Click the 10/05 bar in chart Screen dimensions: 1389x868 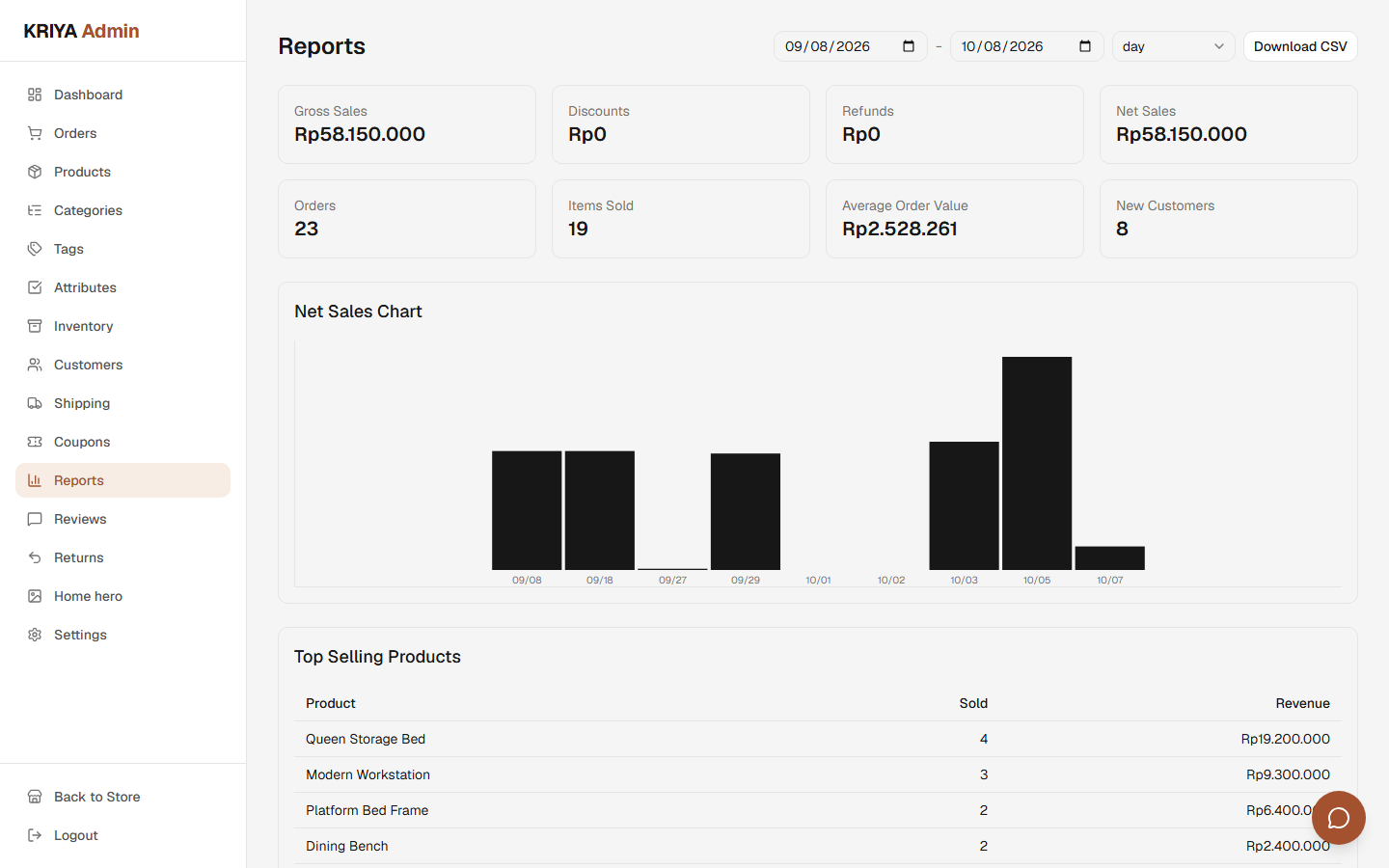1037,463
